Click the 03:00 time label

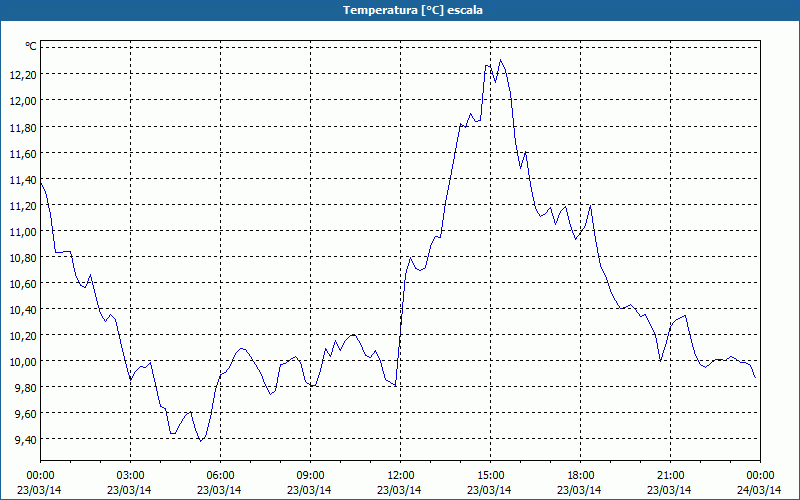pyautogui.click(x=130, y=476)
